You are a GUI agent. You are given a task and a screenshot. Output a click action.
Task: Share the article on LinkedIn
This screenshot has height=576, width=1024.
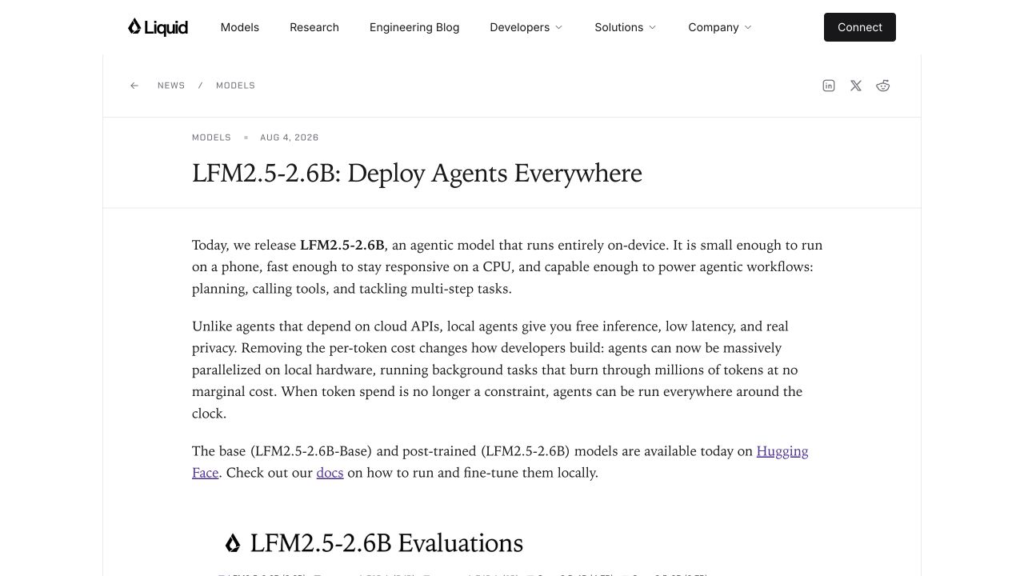click(829, 86)
